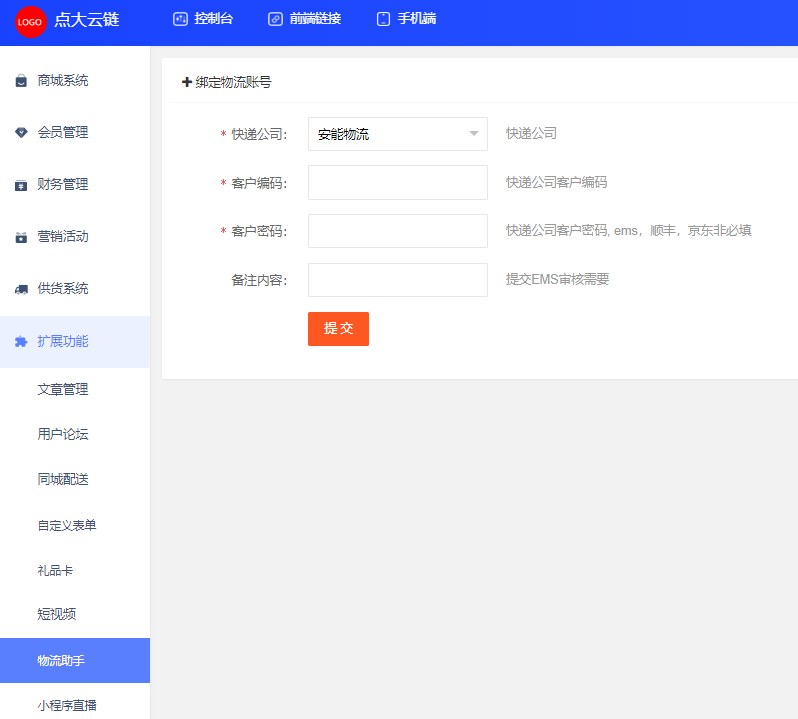798x719 pixels.
Task: Click the 快递公司 dropdown arrow
Action: pos(474,134)
